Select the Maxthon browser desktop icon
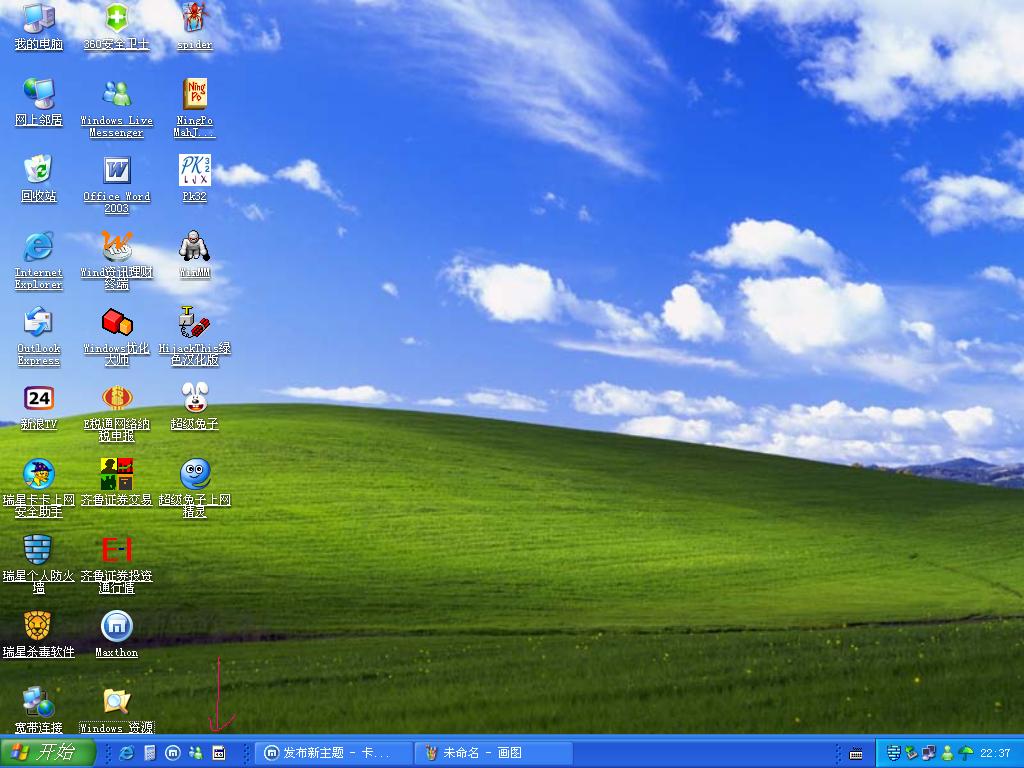Screen dimensions: 1024x768 [116, 626]
